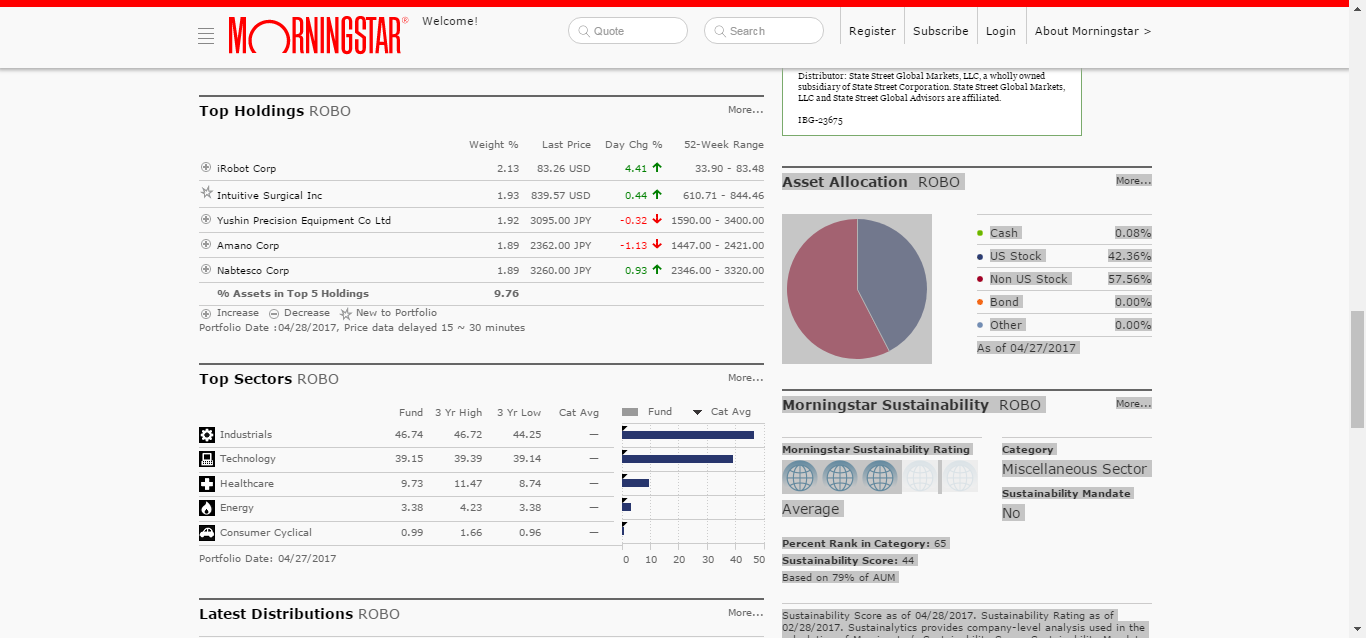The height and width of the screenshot is (638, 1366).
Task: Open More link for Morningstar Sustainability
Action: [1134, 404]
